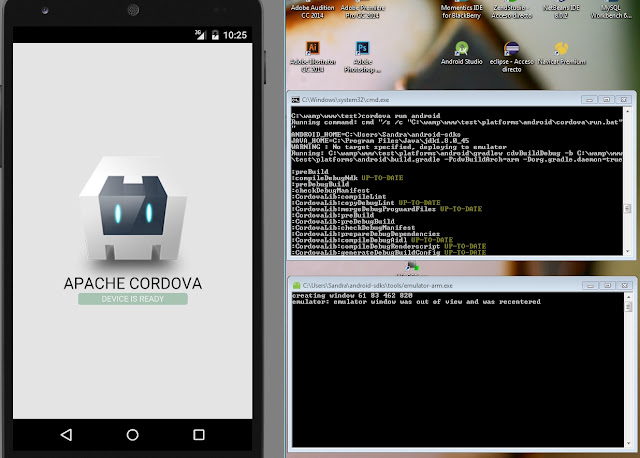
Task: Click the emulator-arm.exe window title bar icon
Action: (297, 285)
